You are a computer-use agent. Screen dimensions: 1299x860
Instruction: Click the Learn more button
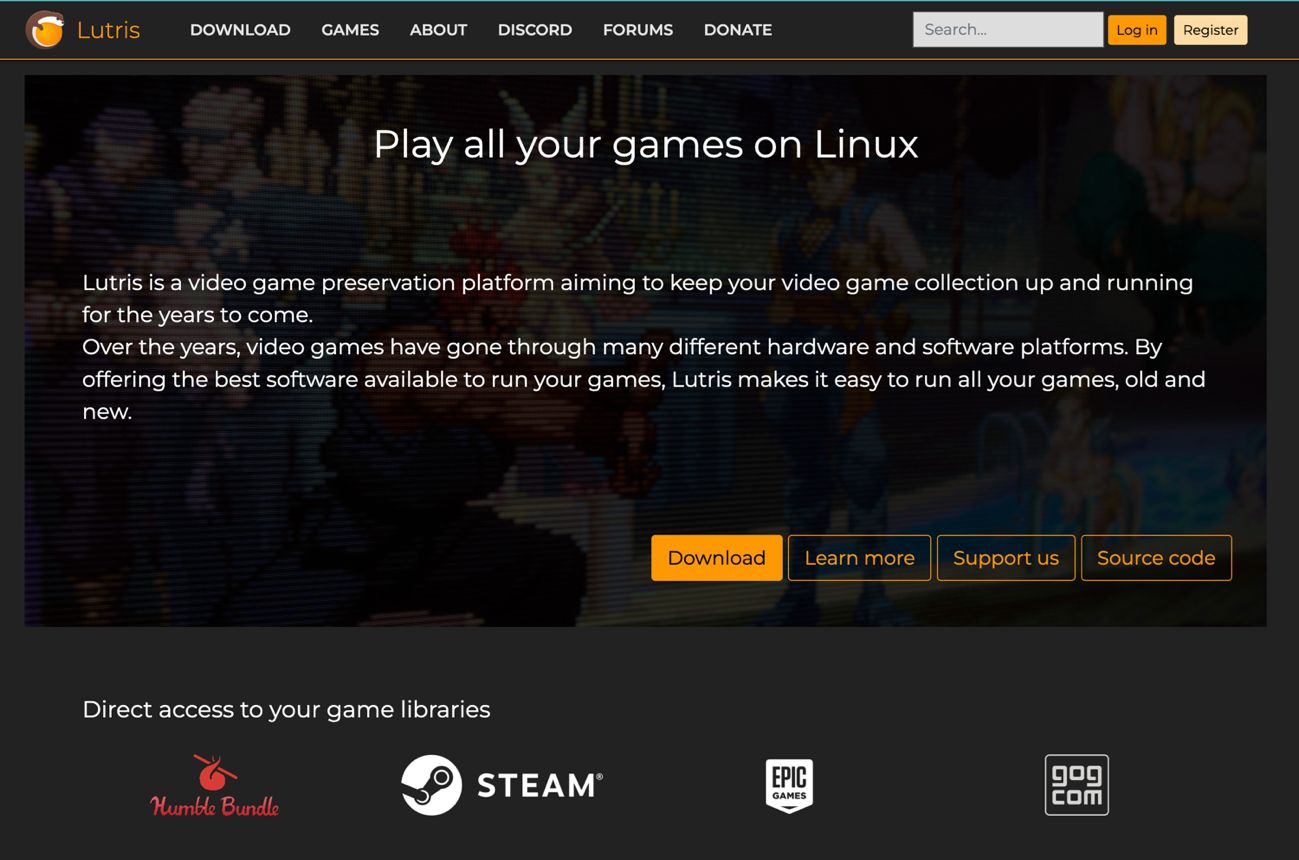(859, 558)
